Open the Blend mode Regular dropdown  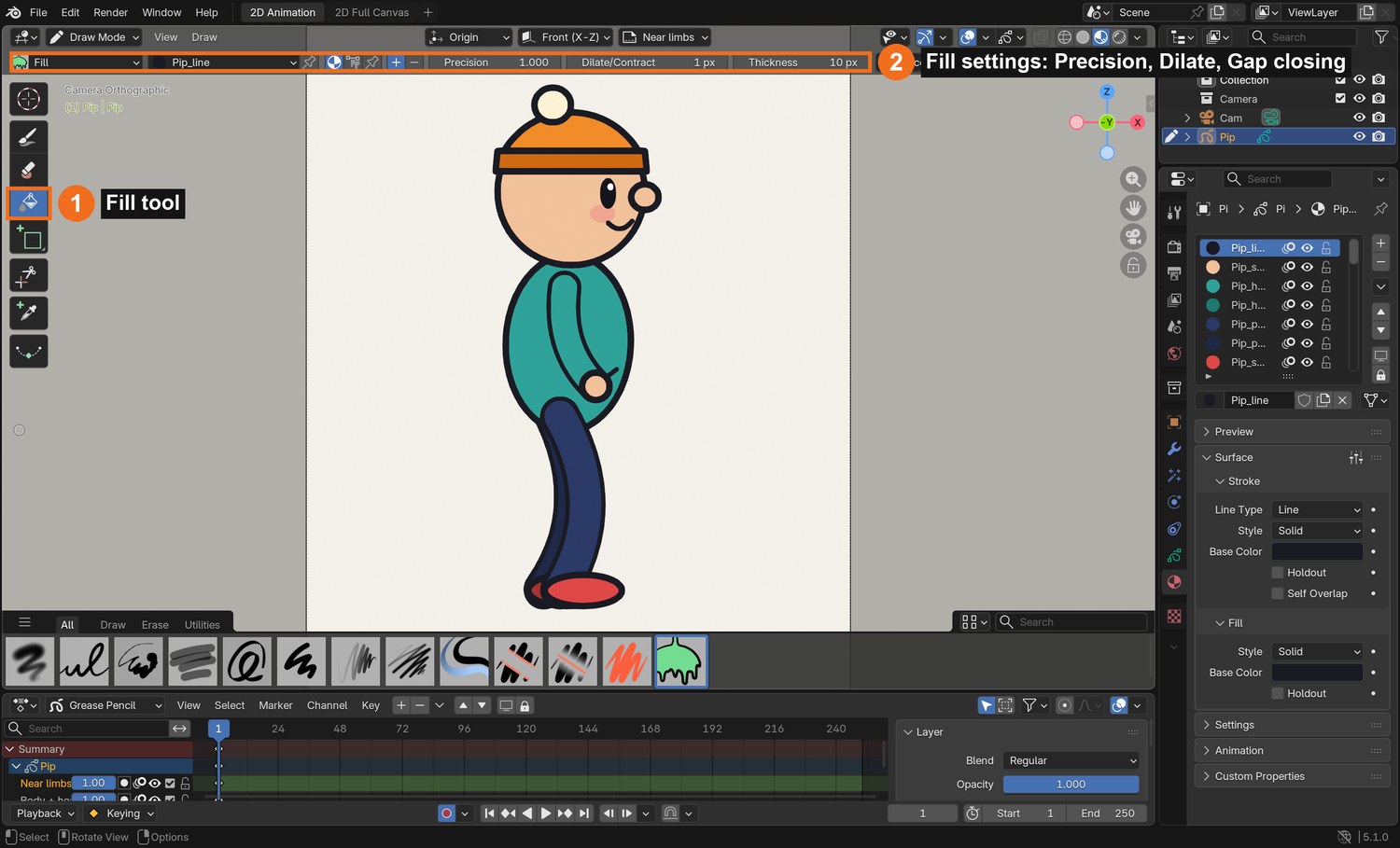click(x=1071, y=761)
